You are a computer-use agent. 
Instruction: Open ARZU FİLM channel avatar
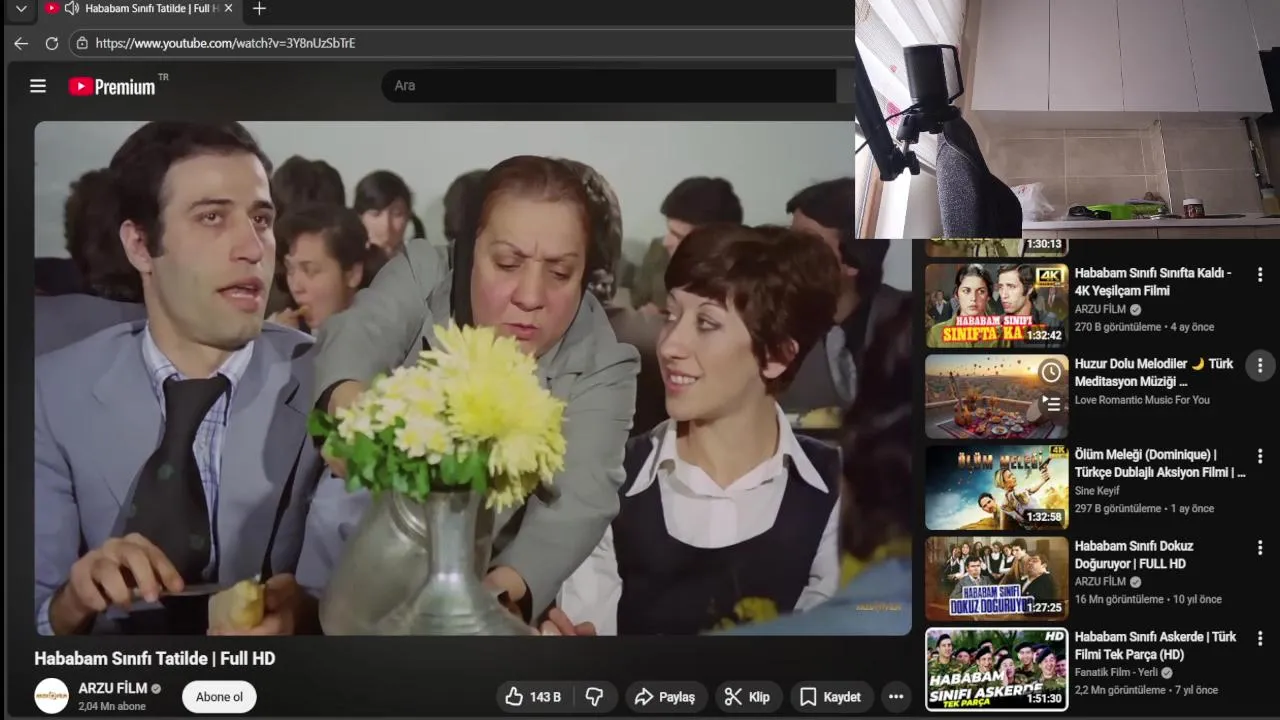52,696
